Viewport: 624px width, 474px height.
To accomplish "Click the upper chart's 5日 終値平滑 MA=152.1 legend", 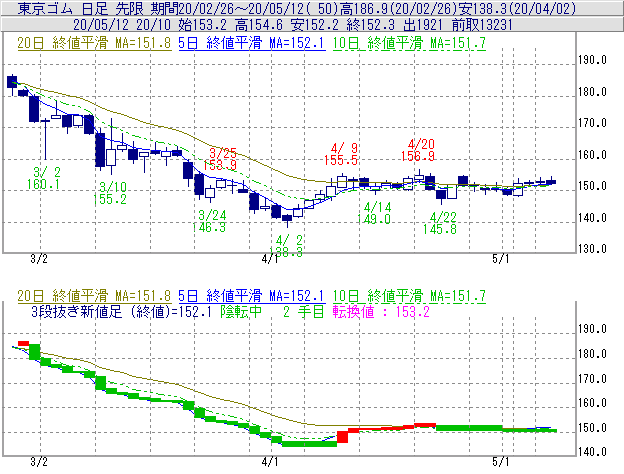I will (252, 43).
